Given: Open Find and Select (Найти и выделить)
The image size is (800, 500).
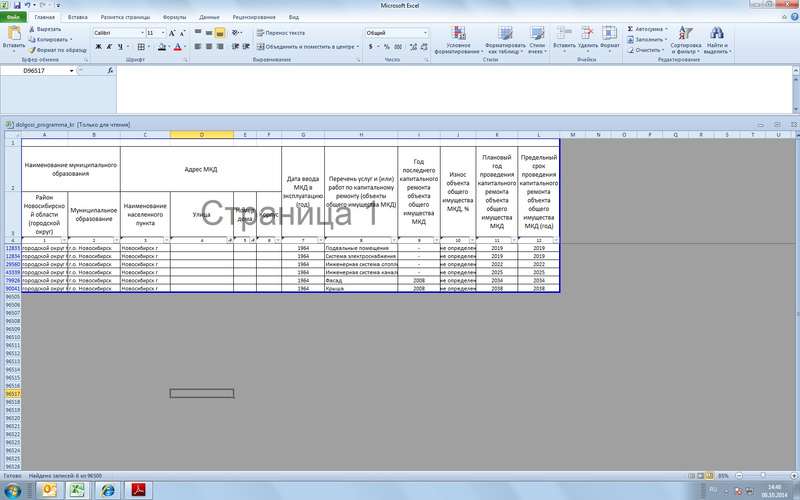Looking at the screenshot, I should pos(716,40).
